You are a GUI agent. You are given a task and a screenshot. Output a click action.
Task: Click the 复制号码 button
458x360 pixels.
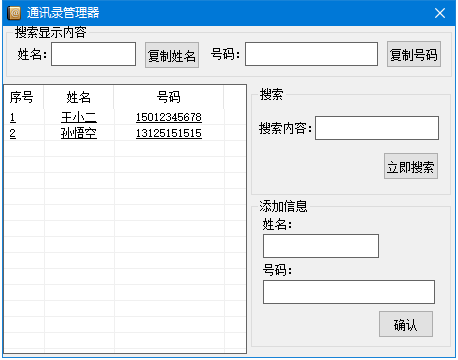pos(414,54)
